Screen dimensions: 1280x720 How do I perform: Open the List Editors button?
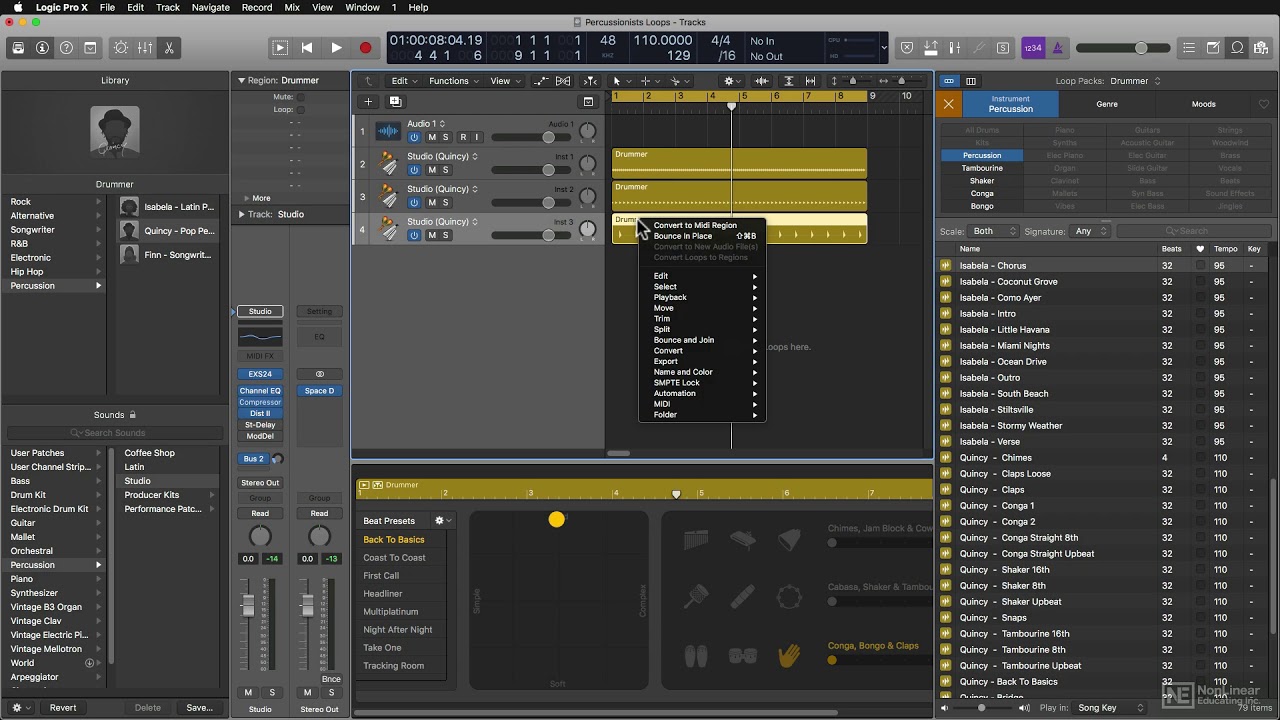[1189, 47]
